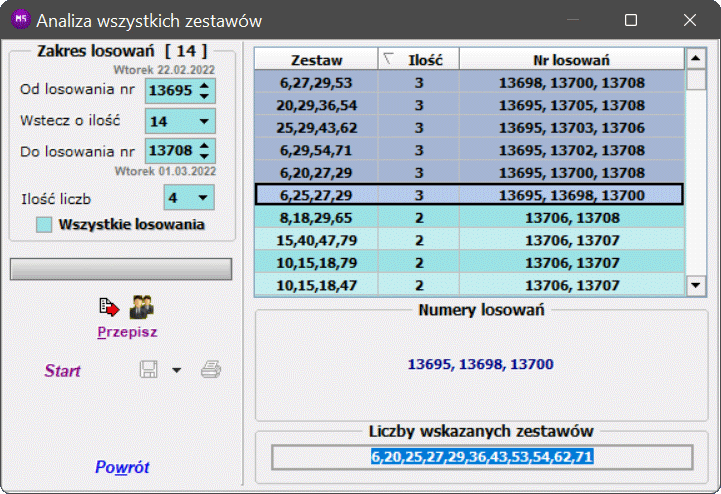This screenshot has width=721, height=494.
Task: Select row with set 10,15,18,47
Action: (x=469, y=285)
